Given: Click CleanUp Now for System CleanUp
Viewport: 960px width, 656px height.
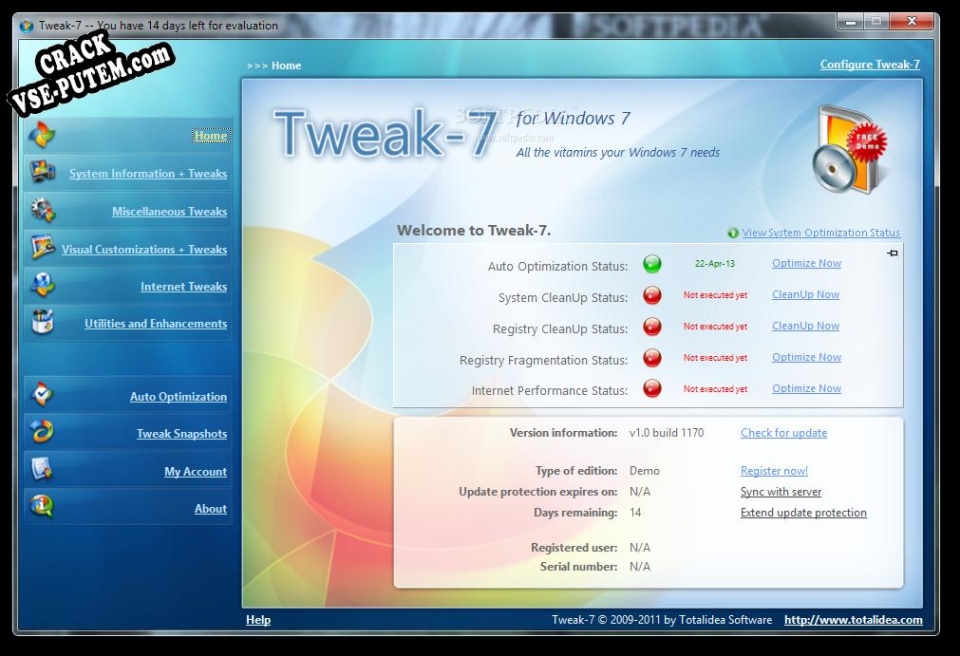Looking at the screenshot, I should [x=806, y=294].
